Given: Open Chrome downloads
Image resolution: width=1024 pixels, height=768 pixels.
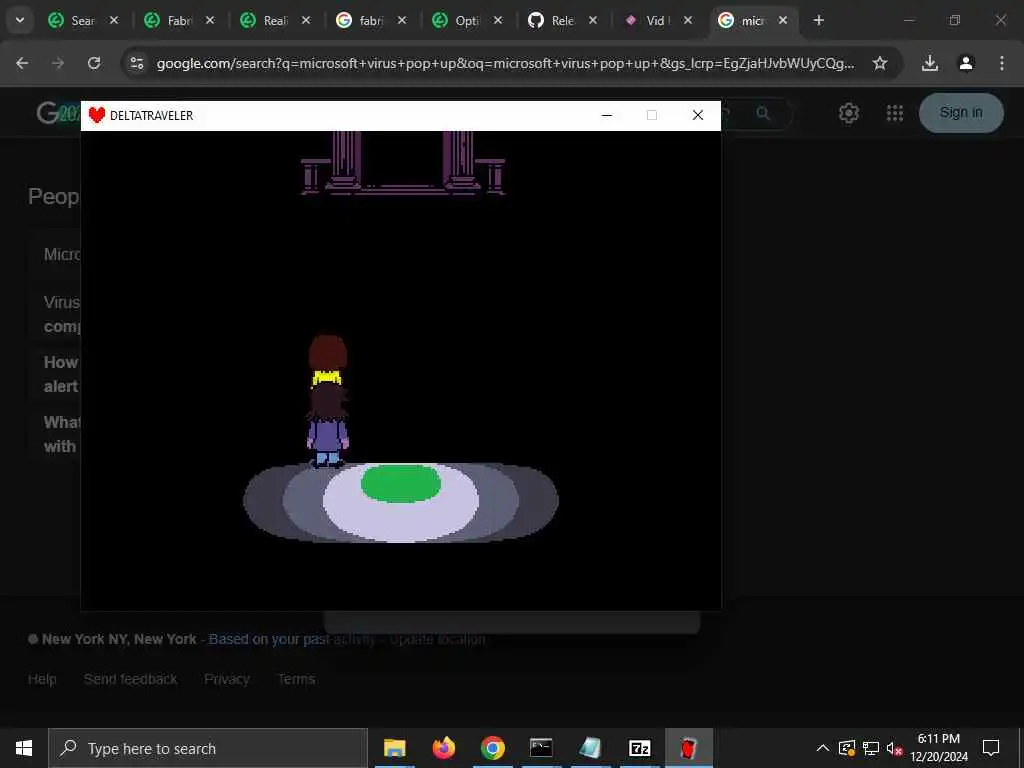Looking at the screenshot, I should (x=930, y=63).
